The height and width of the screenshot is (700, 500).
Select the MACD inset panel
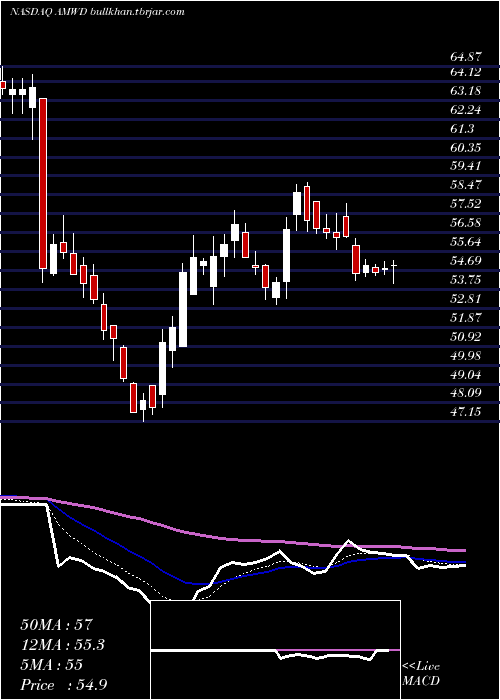pos(276,650)
